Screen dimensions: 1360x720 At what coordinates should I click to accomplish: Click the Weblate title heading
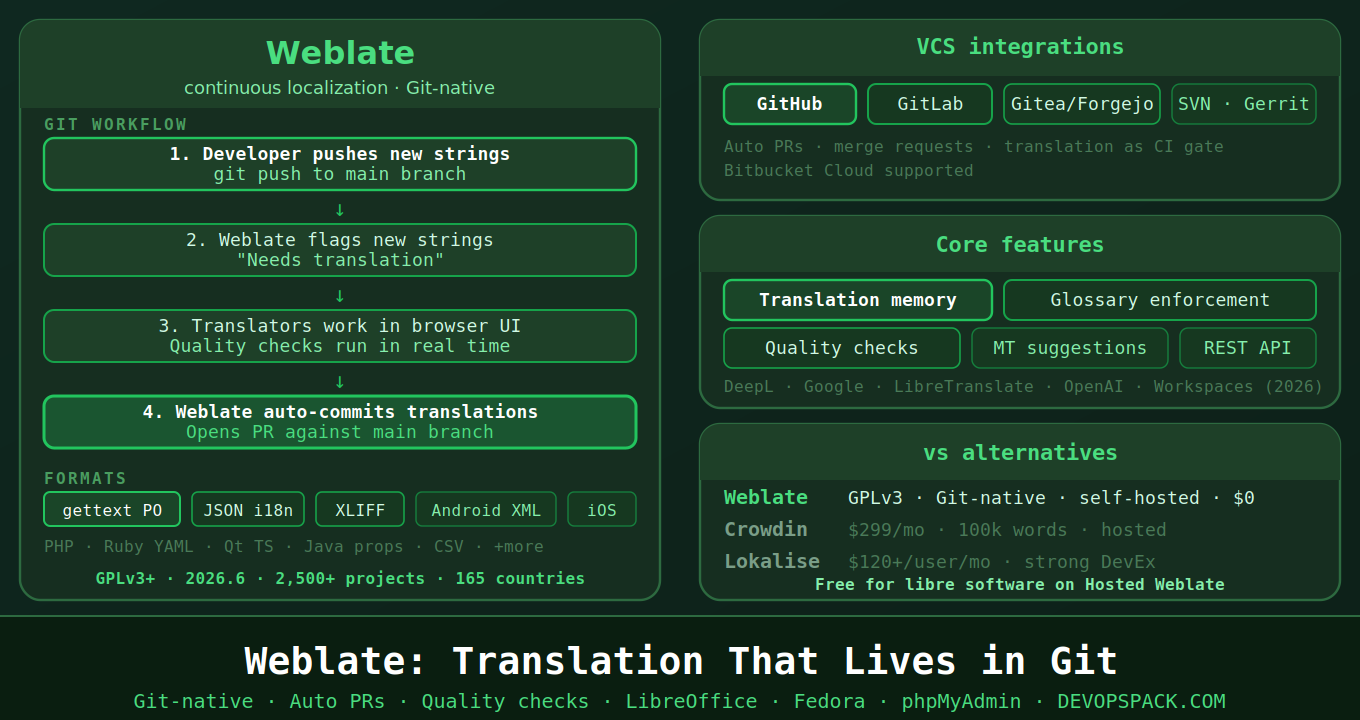pos(340,53)
